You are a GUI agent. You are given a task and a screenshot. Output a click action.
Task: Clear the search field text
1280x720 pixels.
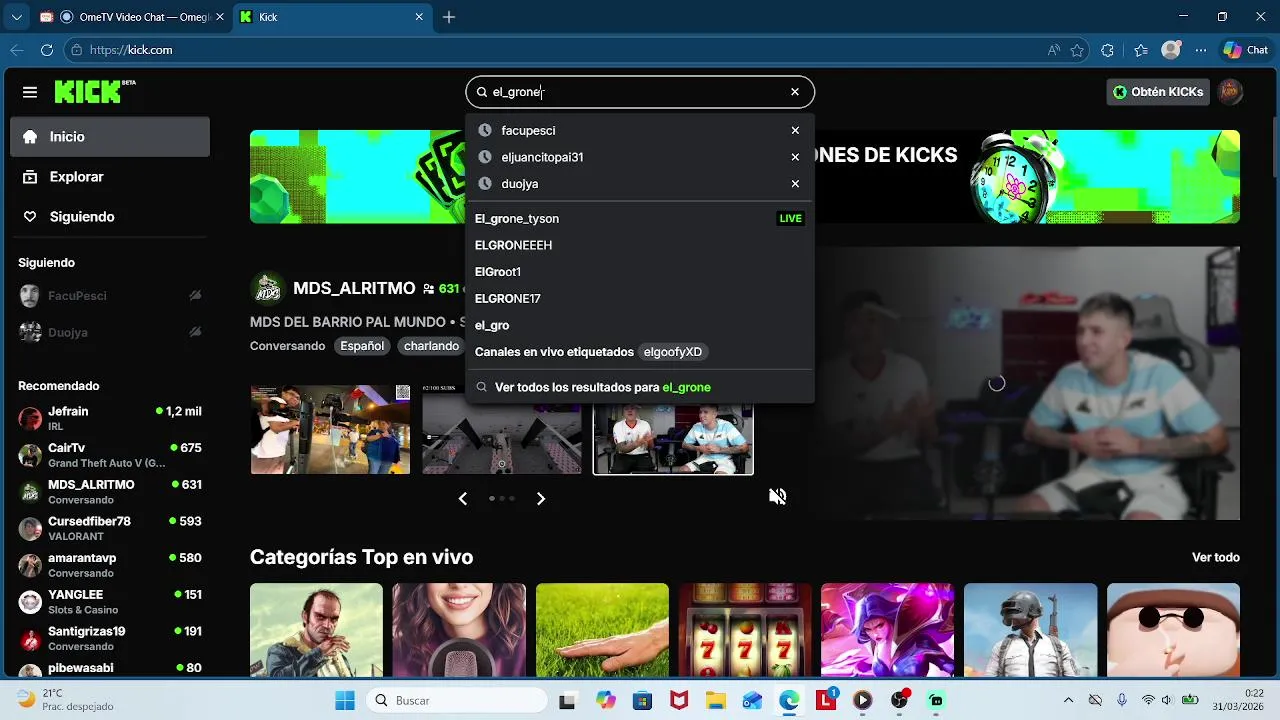tap(795, 92)
